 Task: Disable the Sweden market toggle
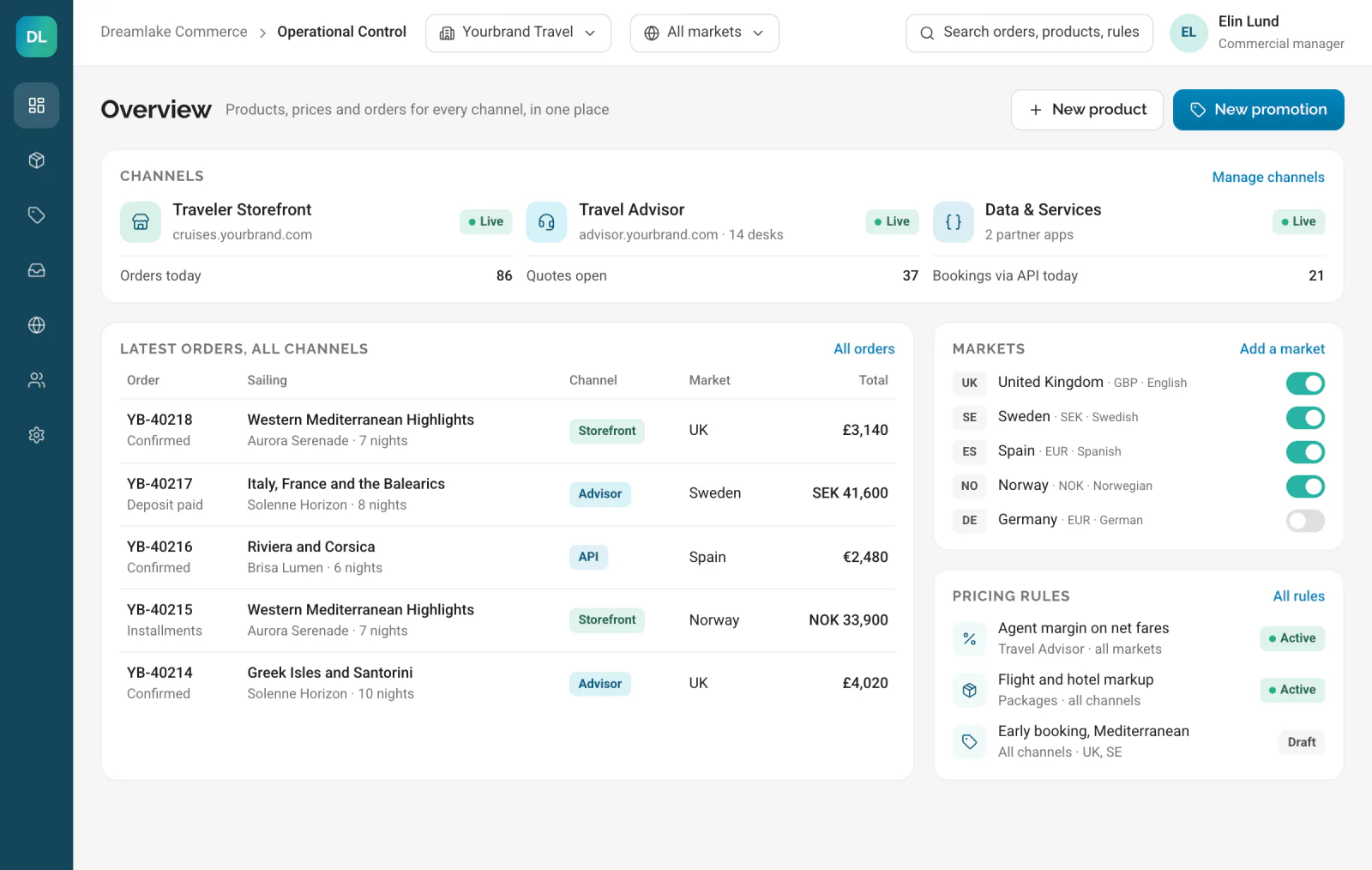(1305, 418)
